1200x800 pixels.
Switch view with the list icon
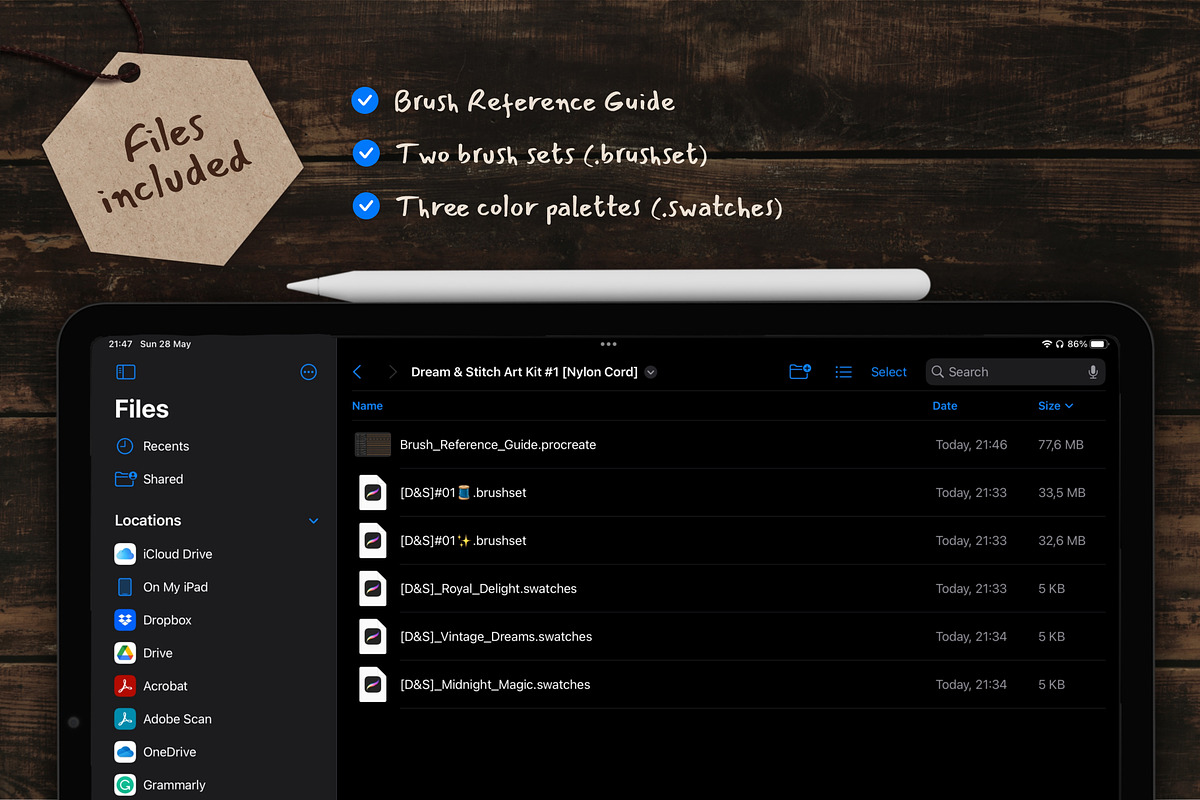click(x=843, y=372)
